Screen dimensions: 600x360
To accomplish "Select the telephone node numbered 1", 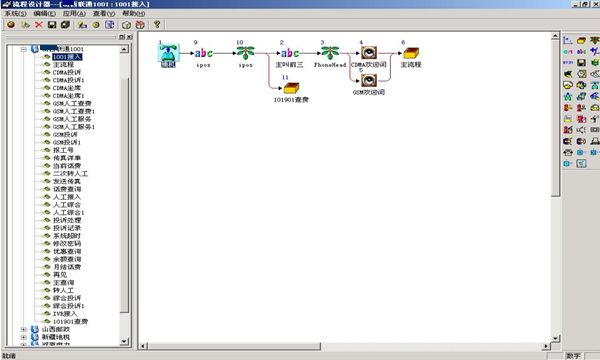I will (168, 53).
